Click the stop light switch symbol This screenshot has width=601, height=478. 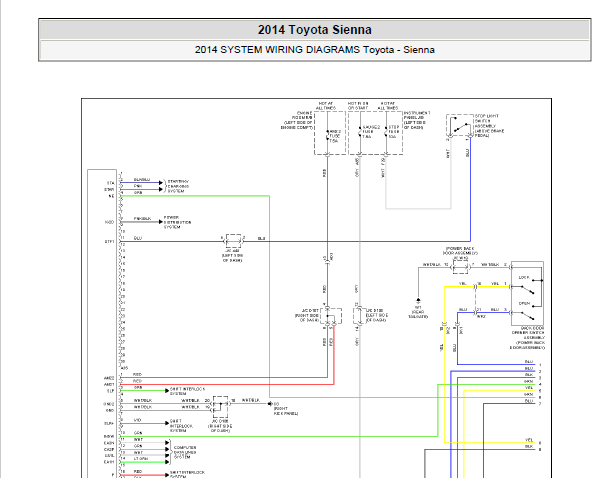pos(460,126)
